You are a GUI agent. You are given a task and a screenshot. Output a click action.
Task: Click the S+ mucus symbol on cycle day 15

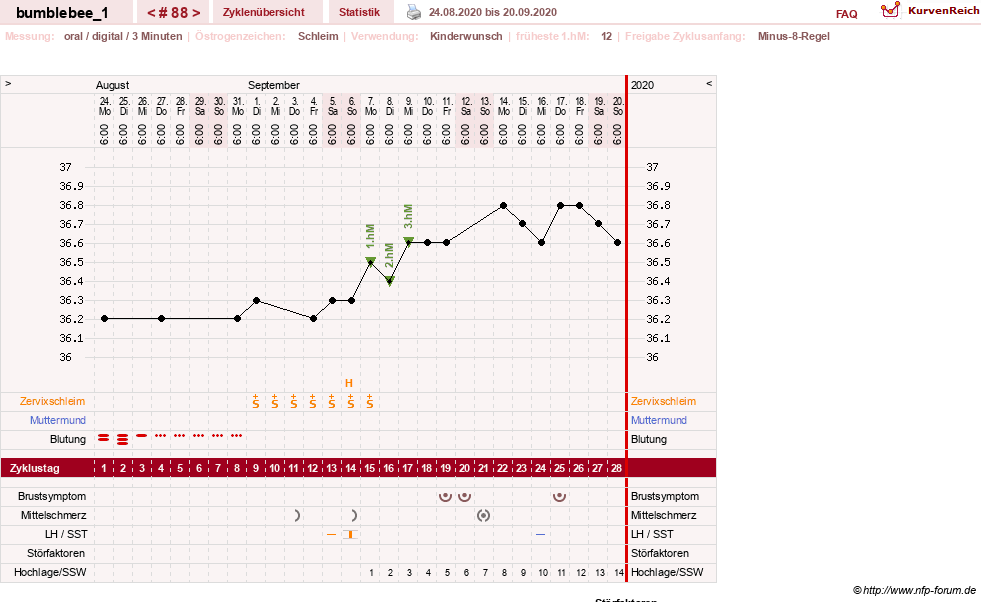[370, 402]
